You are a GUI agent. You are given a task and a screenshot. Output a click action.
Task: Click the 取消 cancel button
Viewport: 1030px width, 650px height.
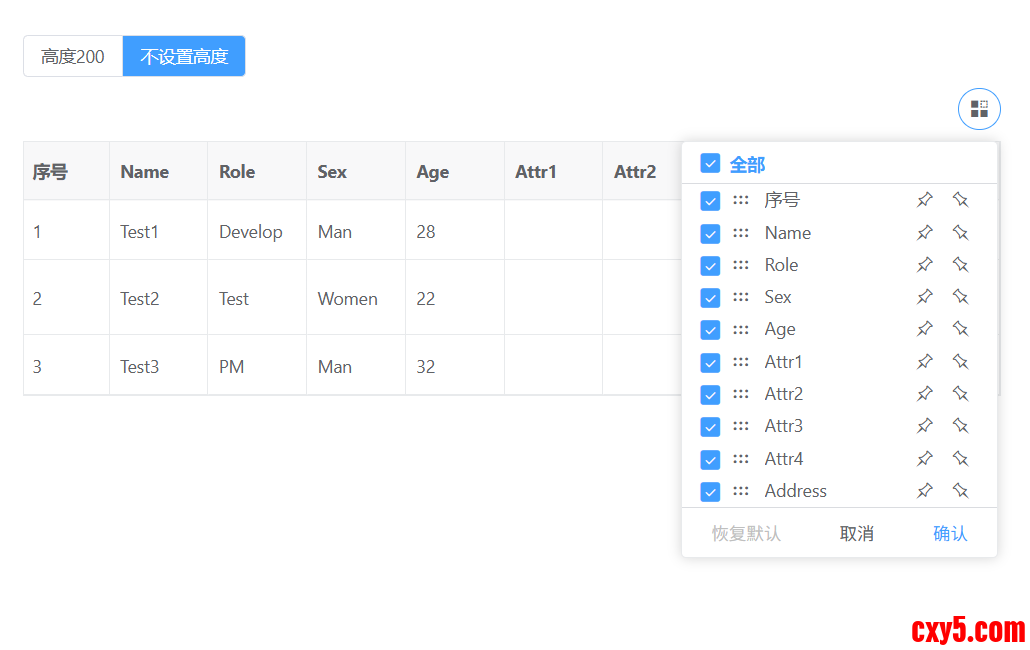coord(857,534)
